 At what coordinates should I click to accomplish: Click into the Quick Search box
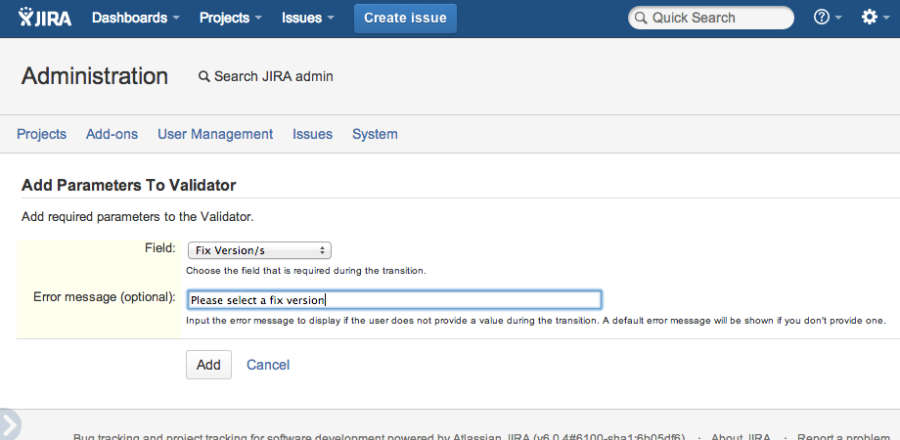[x=711, y=18]
